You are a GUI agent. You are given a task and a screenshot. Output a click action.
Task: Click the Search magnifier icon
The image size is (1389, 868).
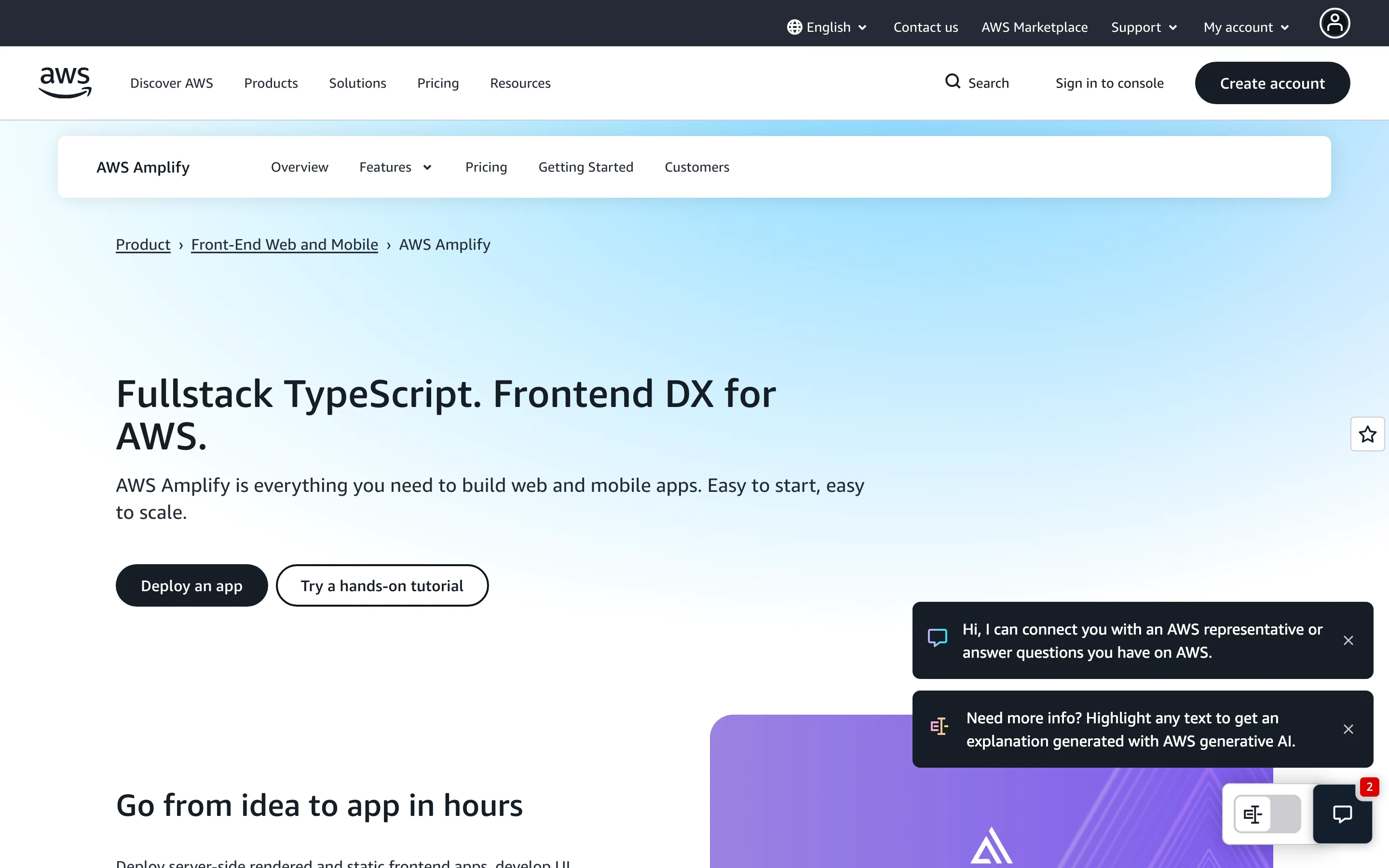point(952,81)
